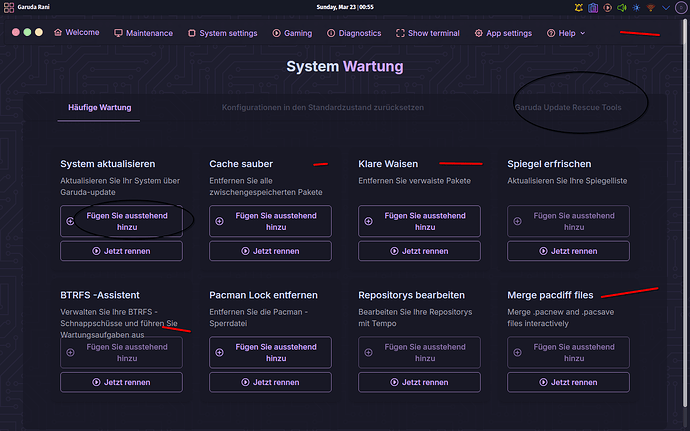Launch BTRFS -Assistent with Jetzt rennen
690x431 pixels.
coord(121,382)
